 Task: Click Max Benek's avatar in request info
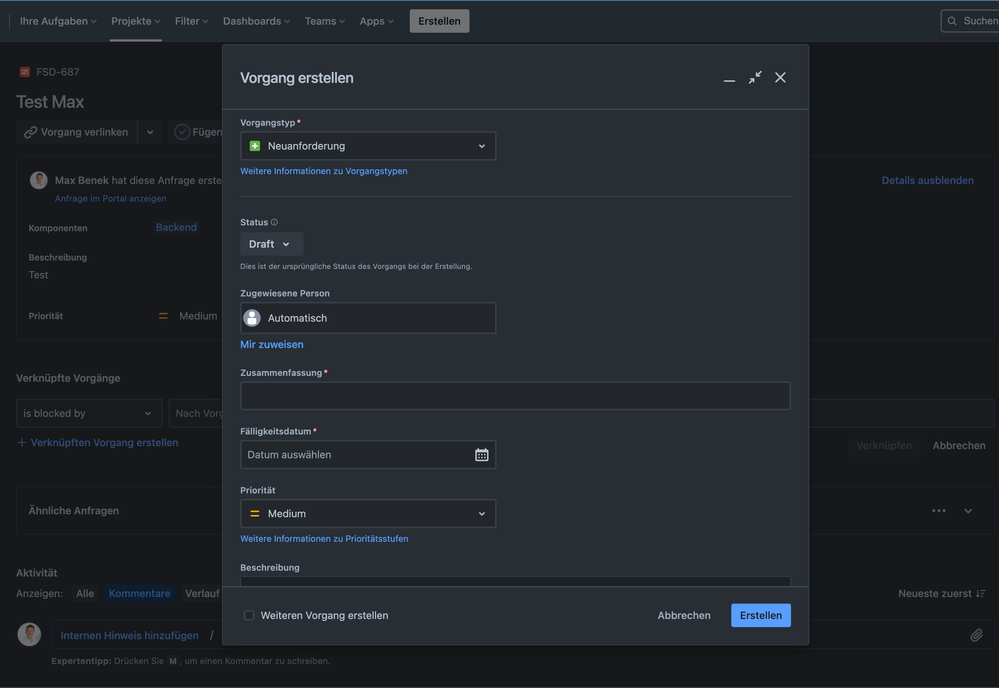coord(39,180)
